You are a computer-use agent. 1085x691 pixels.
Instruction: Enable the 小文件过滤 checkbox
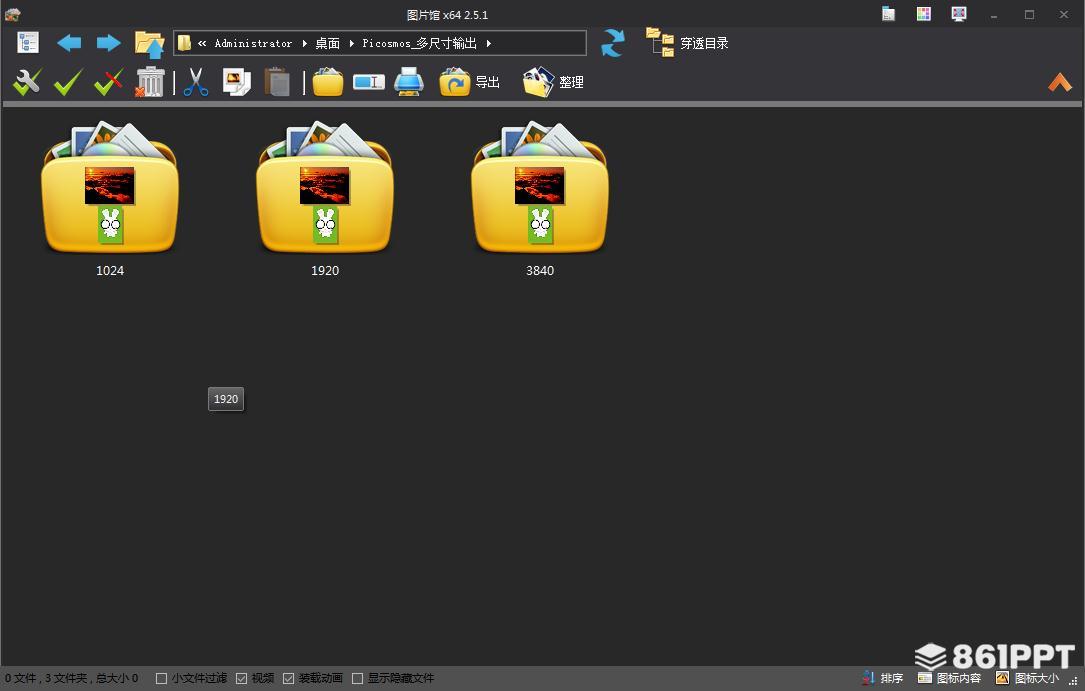coord(162,678)
